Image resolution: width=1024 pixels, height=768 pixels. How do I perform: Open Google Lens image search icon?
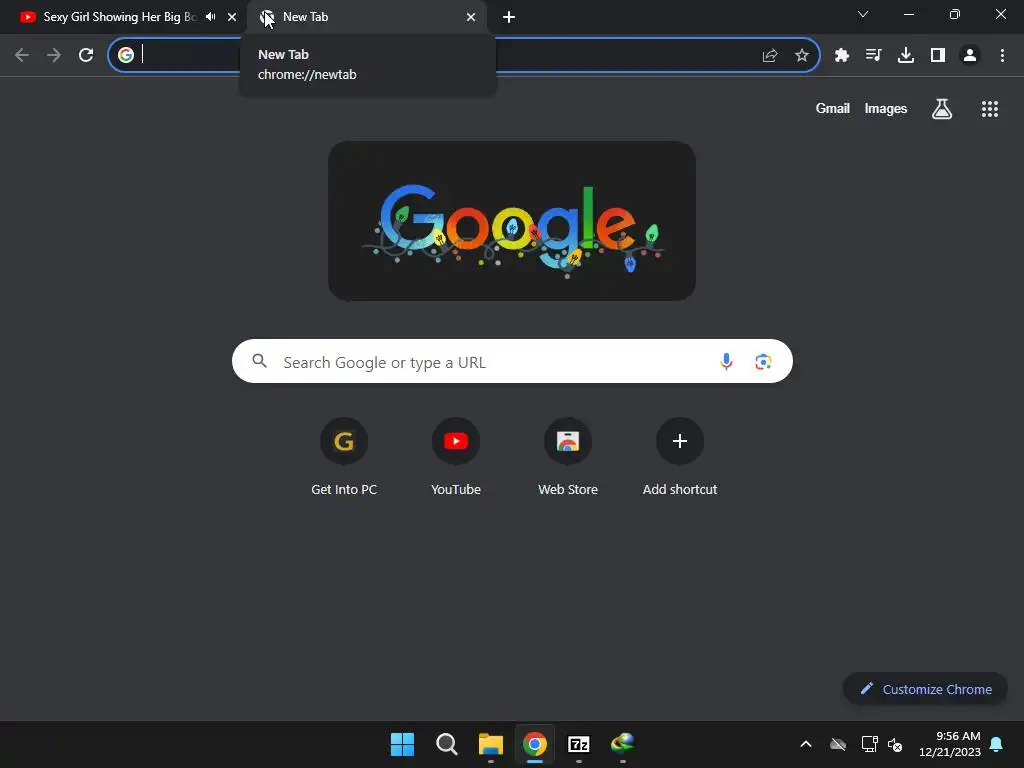pos(763,361)
